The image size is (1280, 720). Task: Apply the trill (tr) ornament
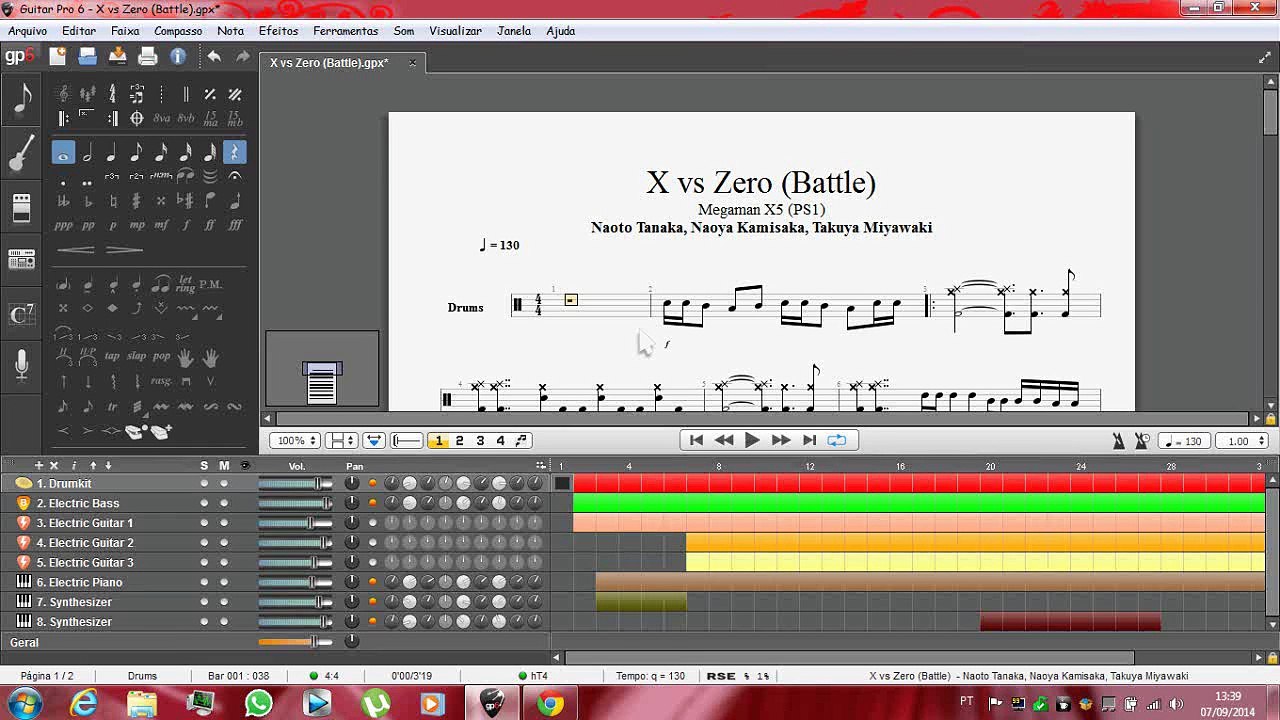click(x=112, y=407)
